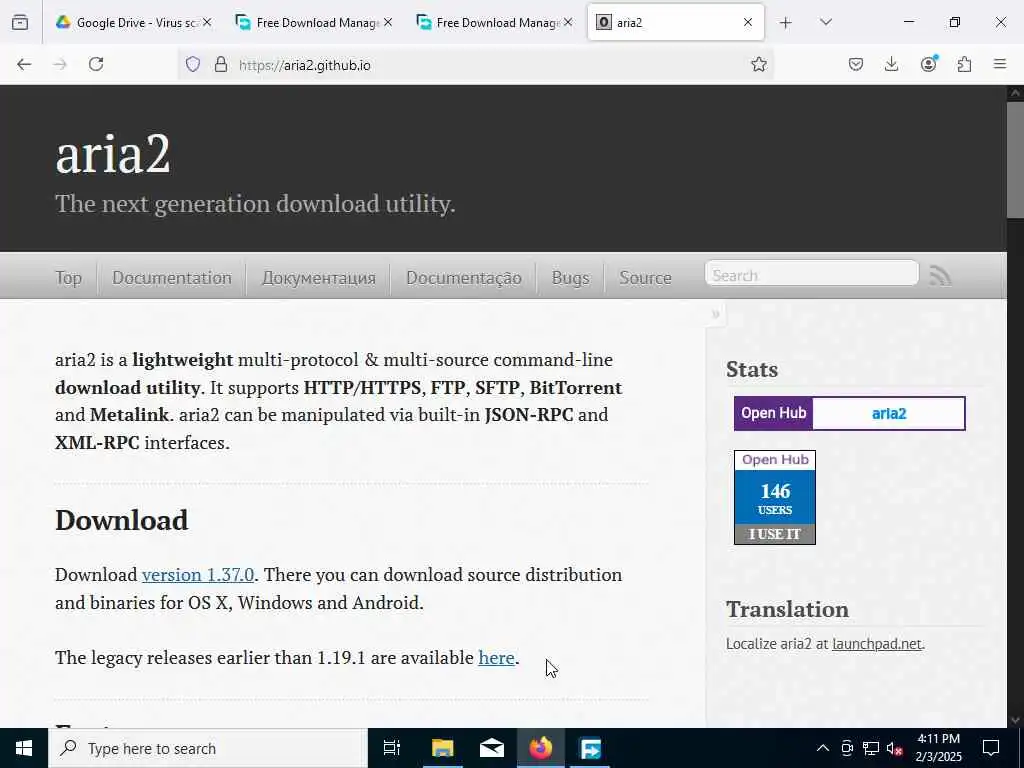This screenshot has height=768, width=1024.
Task: Reload the current page
Action: 96,64
